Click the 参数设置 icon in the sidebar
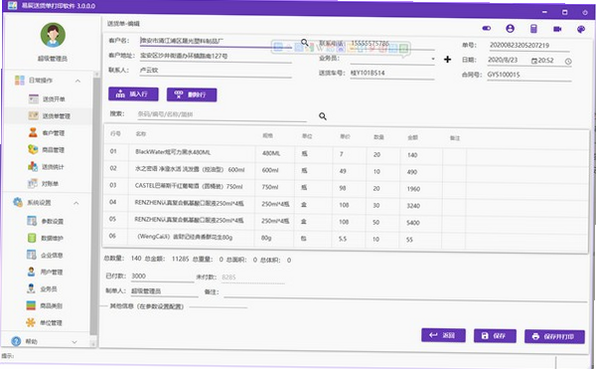The image size is (596, 369). (32, 221)
